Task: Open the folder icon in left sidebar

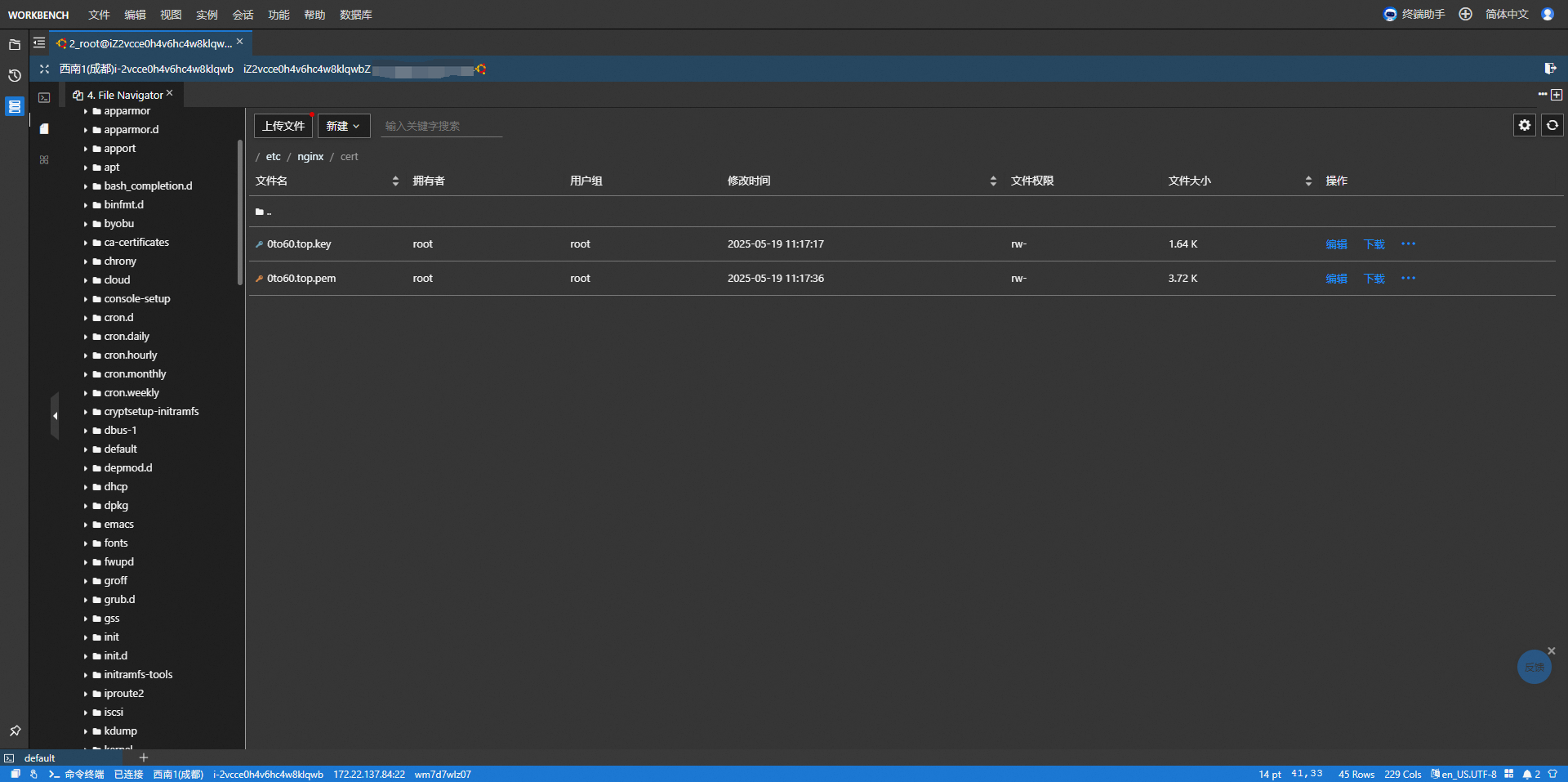Action: coord(15,45)
